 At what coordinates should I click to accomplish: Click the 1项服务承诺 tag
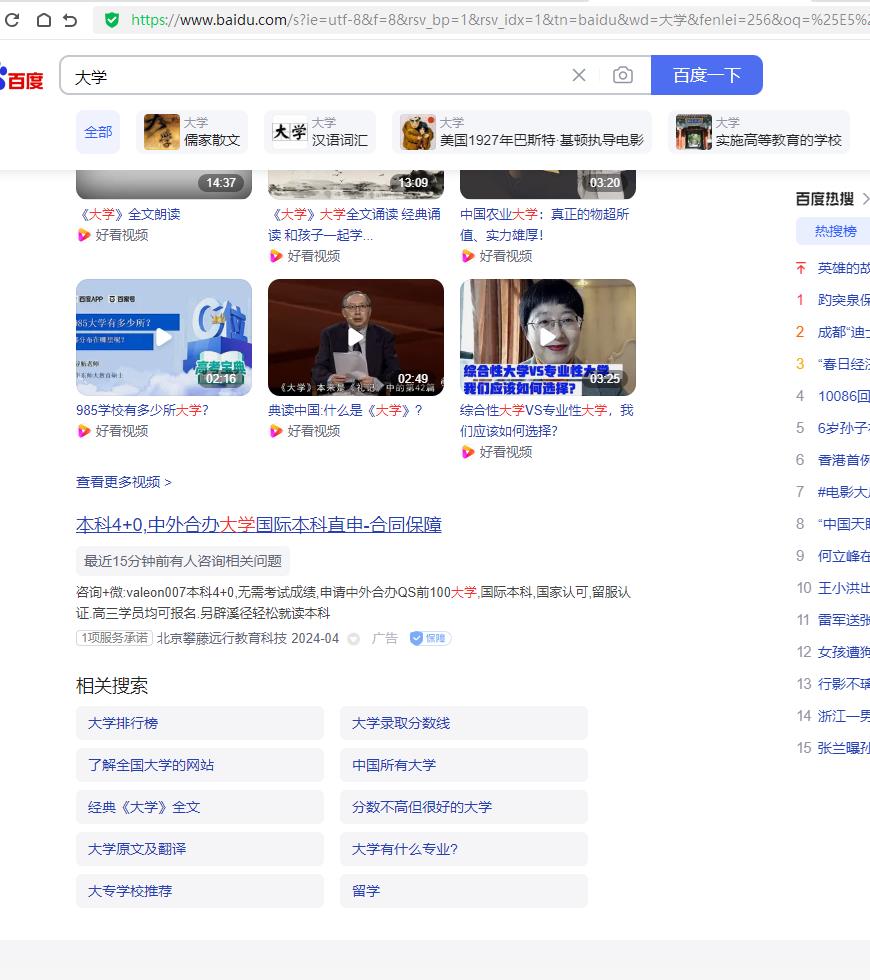tap(114, 638)
